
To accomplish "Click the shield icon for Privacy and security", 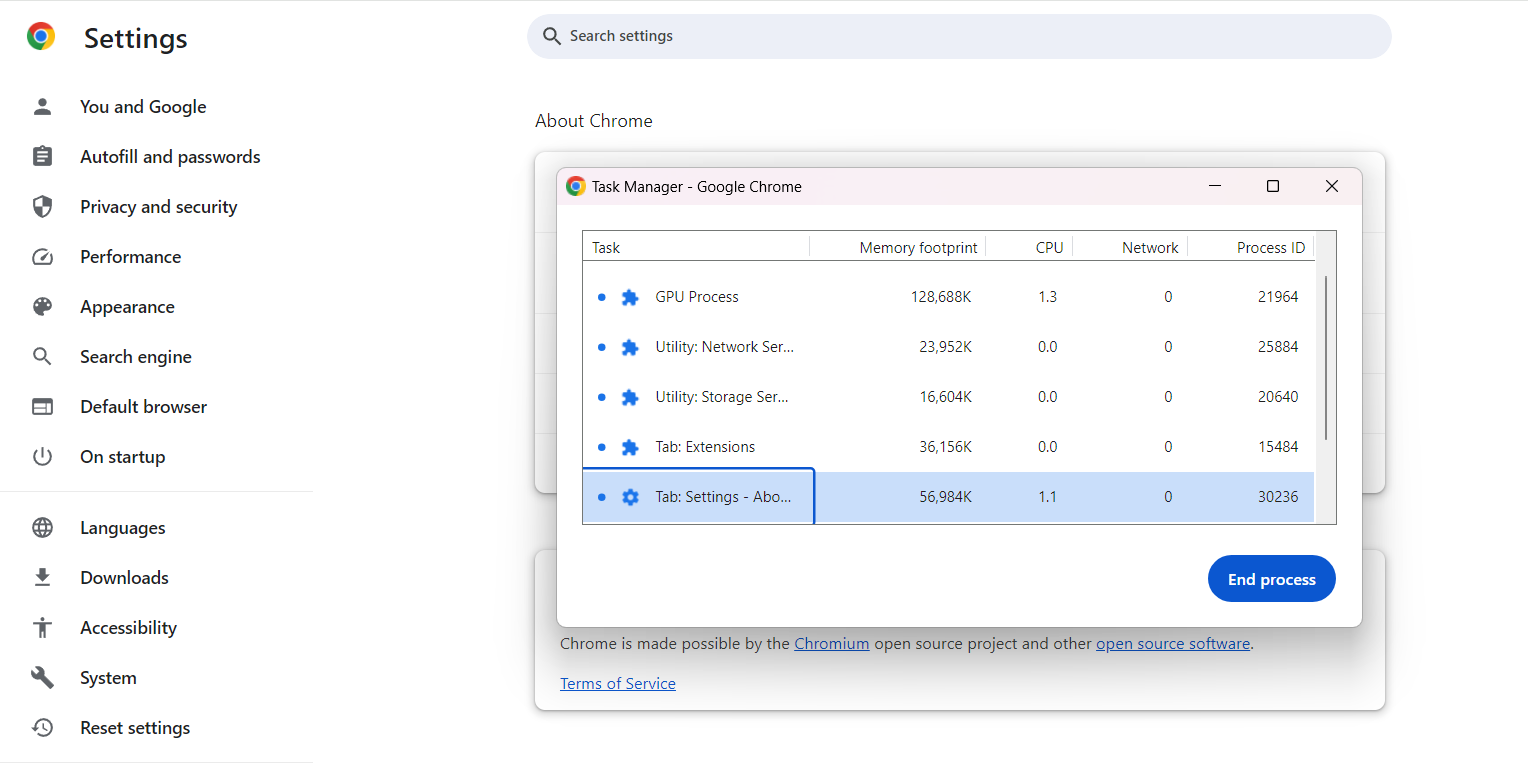I will point(42,207).
